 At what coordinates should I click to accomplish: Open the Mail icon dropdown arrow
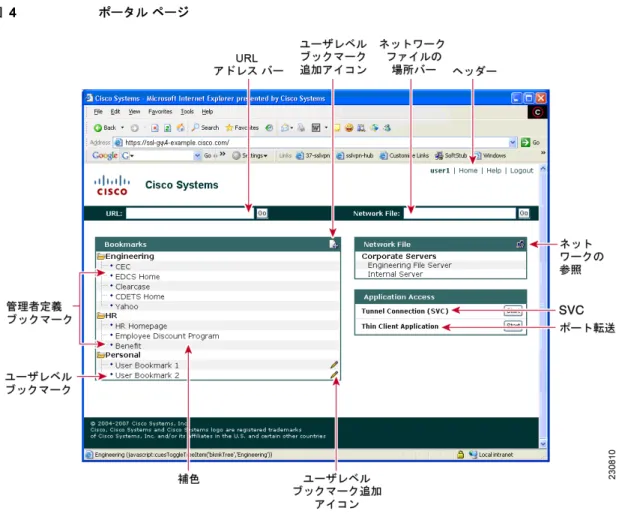tap(292, 127)
